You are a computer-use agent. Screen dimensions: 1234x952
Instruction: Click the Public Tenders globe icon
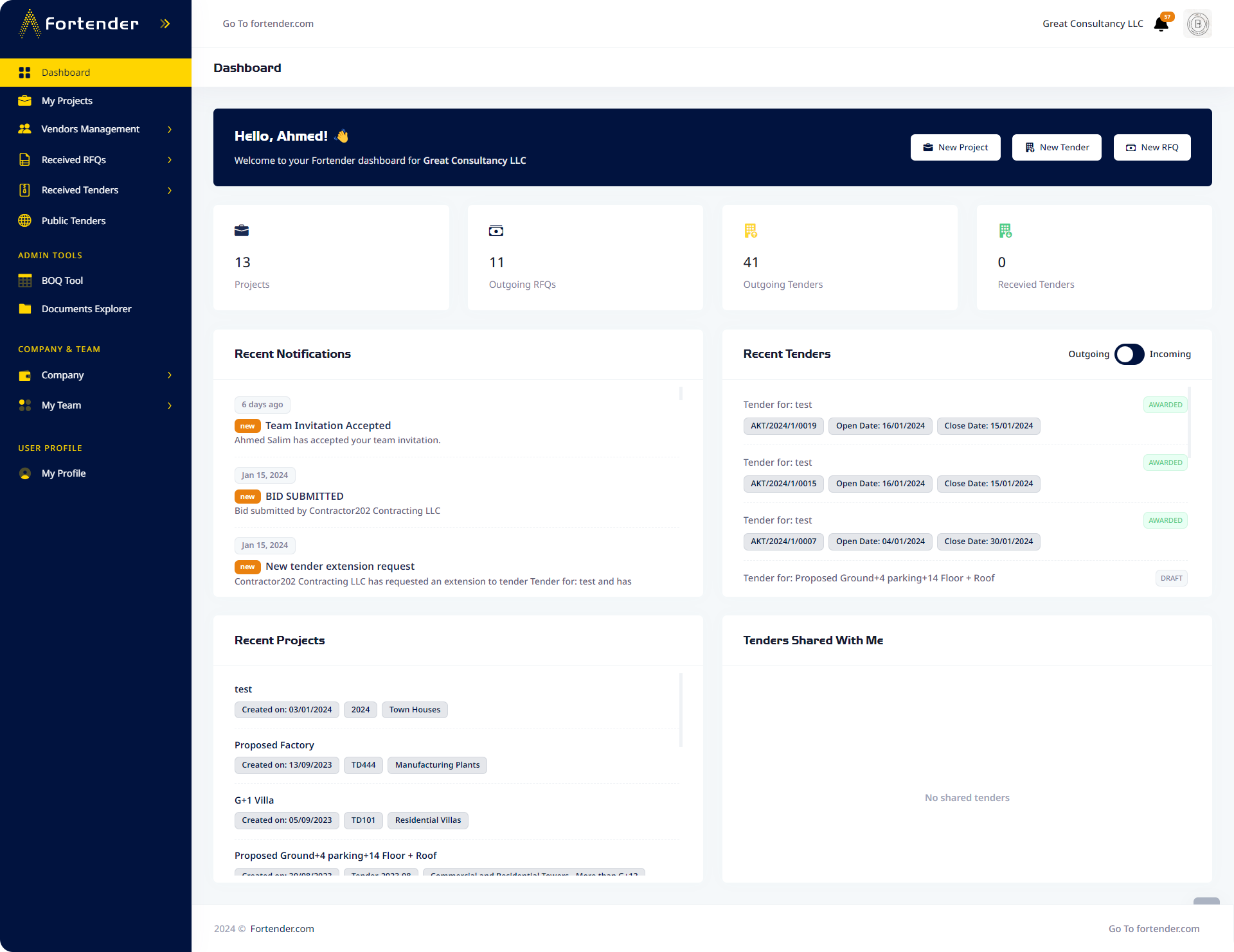(25, 220)
